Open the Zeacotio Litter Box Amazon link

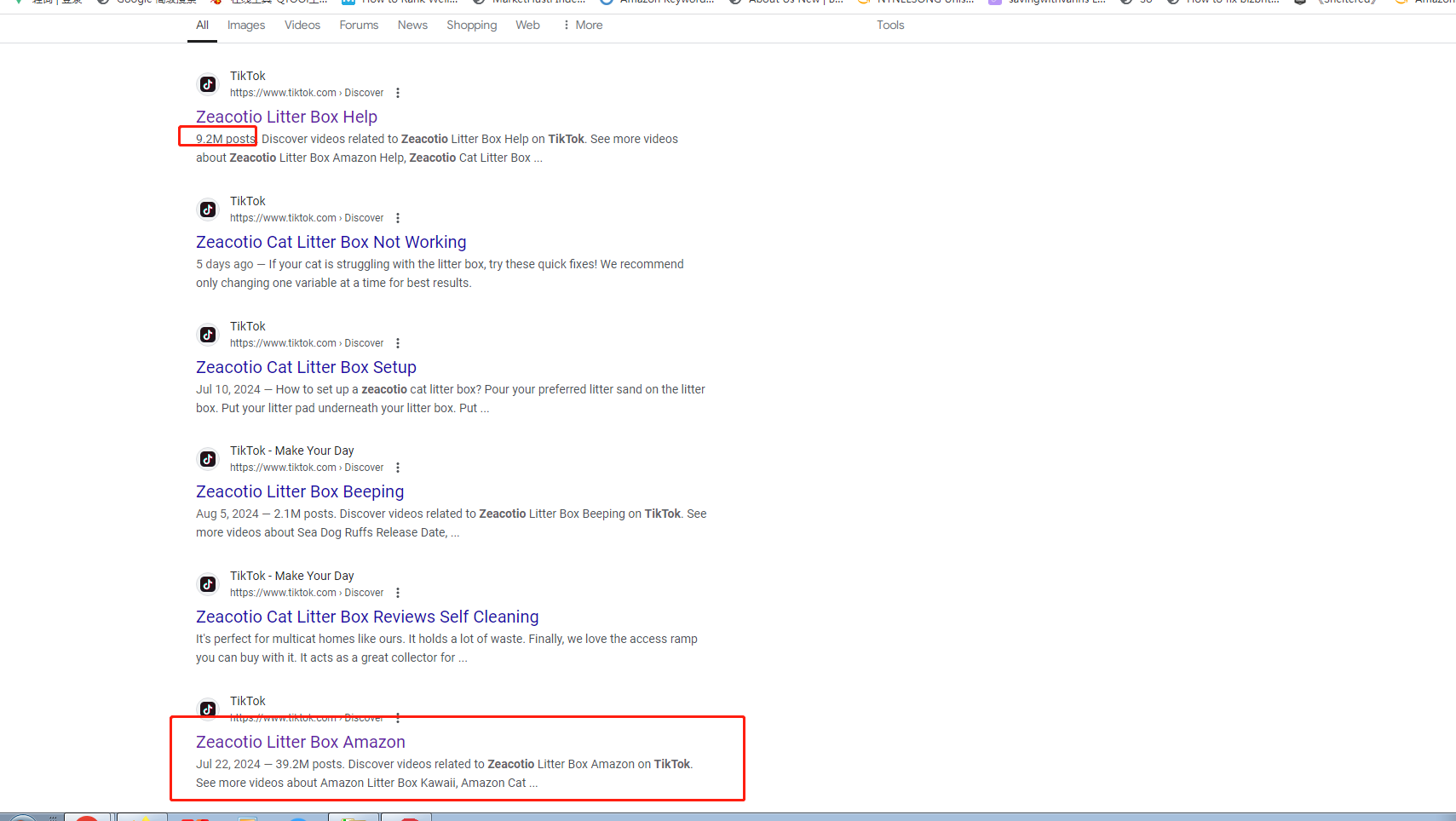tap(301, 742)
